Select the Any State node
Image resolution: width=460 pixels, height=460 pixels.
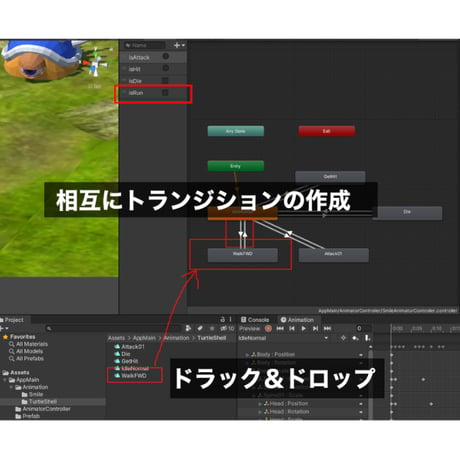pos(236,131)
